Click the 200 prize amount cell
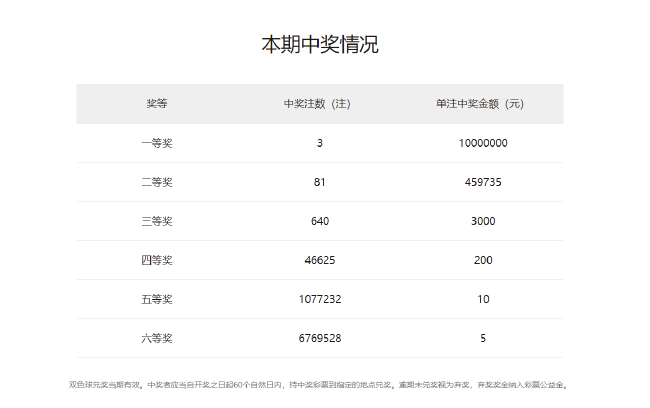This screenshot has width=650, height=408. (482, 260)
